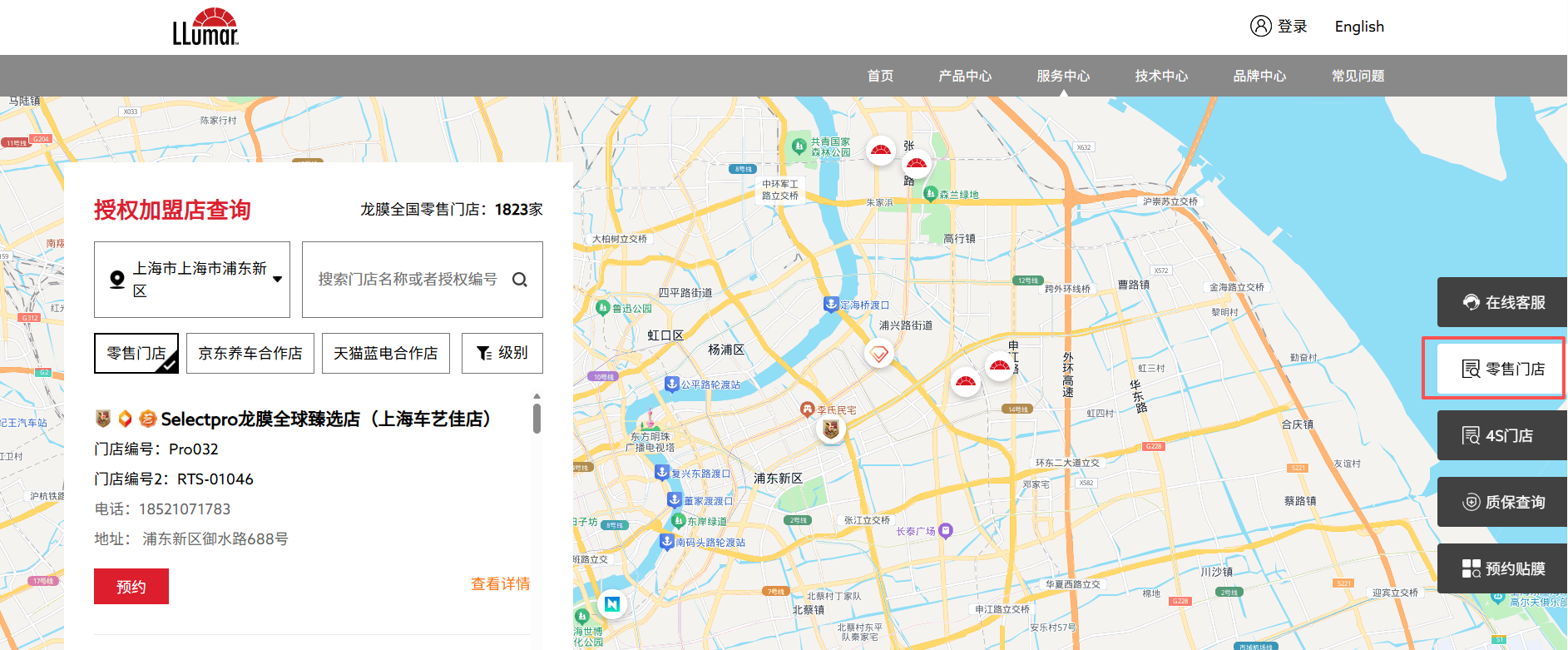Click the LLumar logo
This screenshot has width=1568, height=650.
[205, 27]
